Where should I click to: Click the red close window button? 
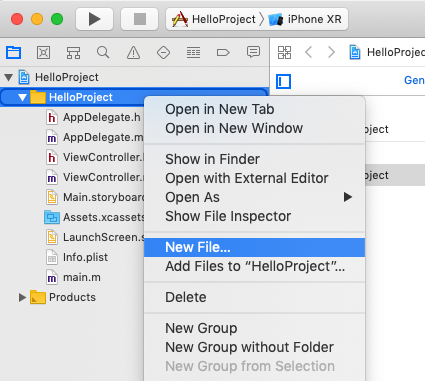(17, 19)
